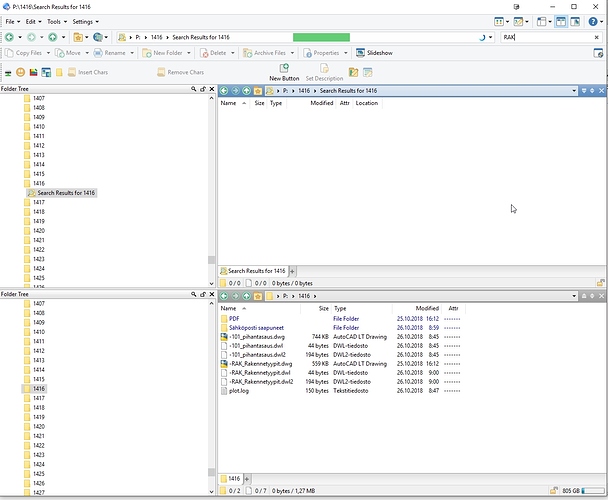The image size is (608, 500).
Task: Click the Forward navigation arrow in main toolbar
Action: point(31,37)
